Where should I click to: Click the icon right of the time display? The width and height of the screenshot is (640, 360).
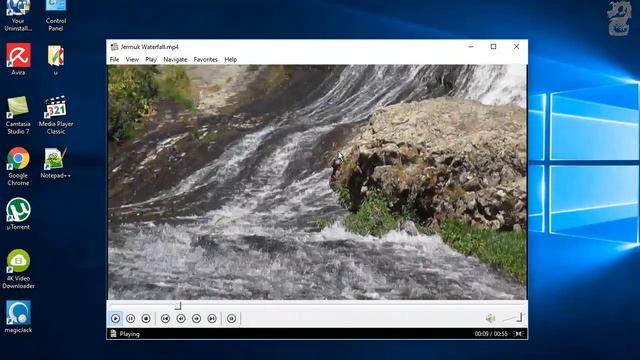pos(518,334)
